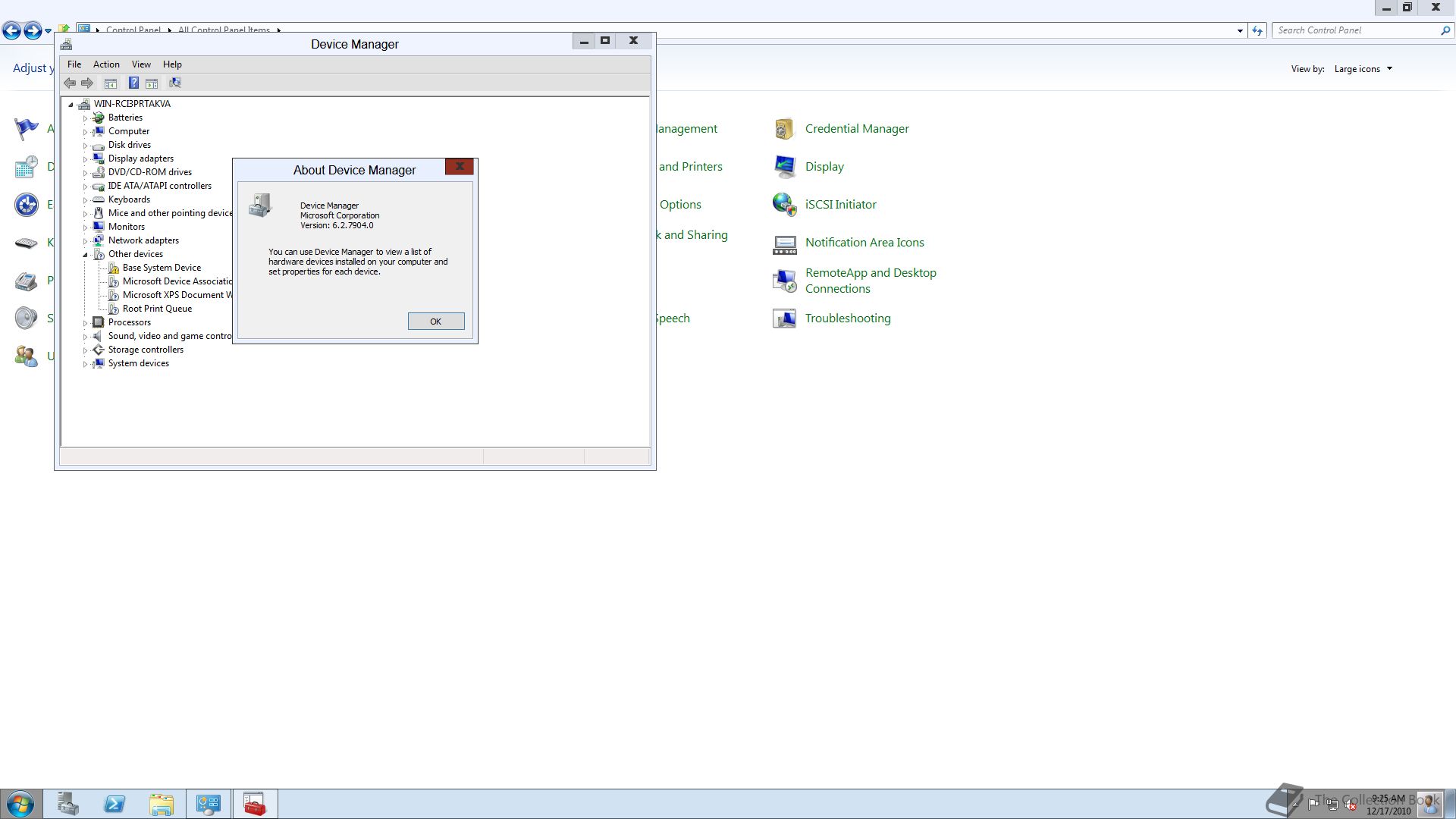This screenshot has width=1456, height=819.
Task: Open the address bar history dropdown arrow
Action: pos(1240,31)
